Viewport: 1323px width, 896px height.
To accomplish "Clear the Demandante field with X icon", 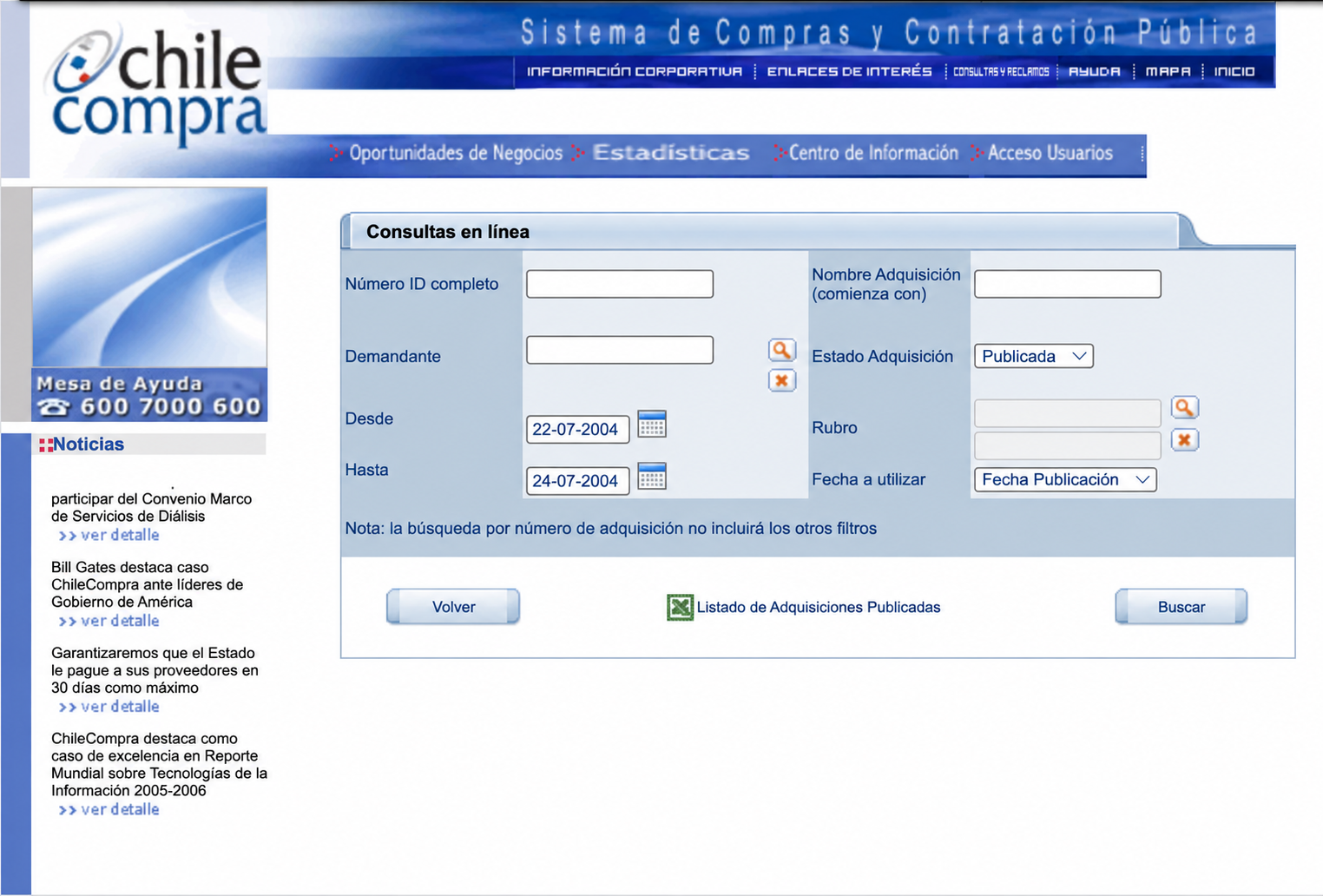I will coord(782,380).
